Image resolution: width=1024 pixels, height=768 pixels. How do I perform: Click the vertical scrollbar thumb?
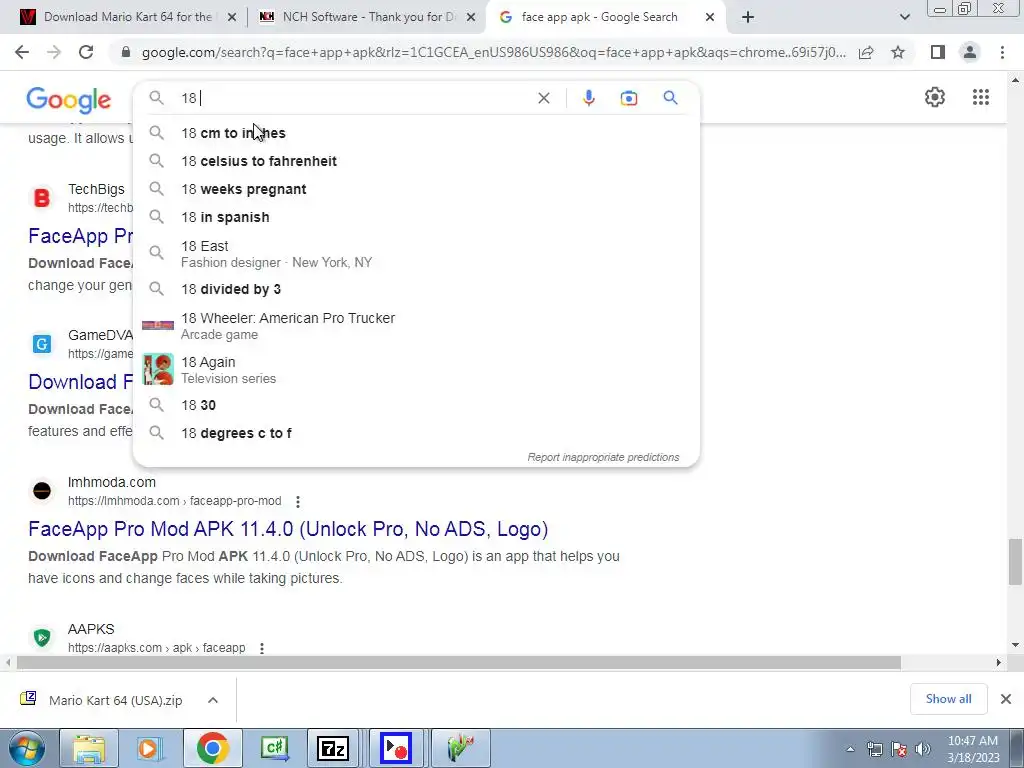click(x=1015, y=562)
